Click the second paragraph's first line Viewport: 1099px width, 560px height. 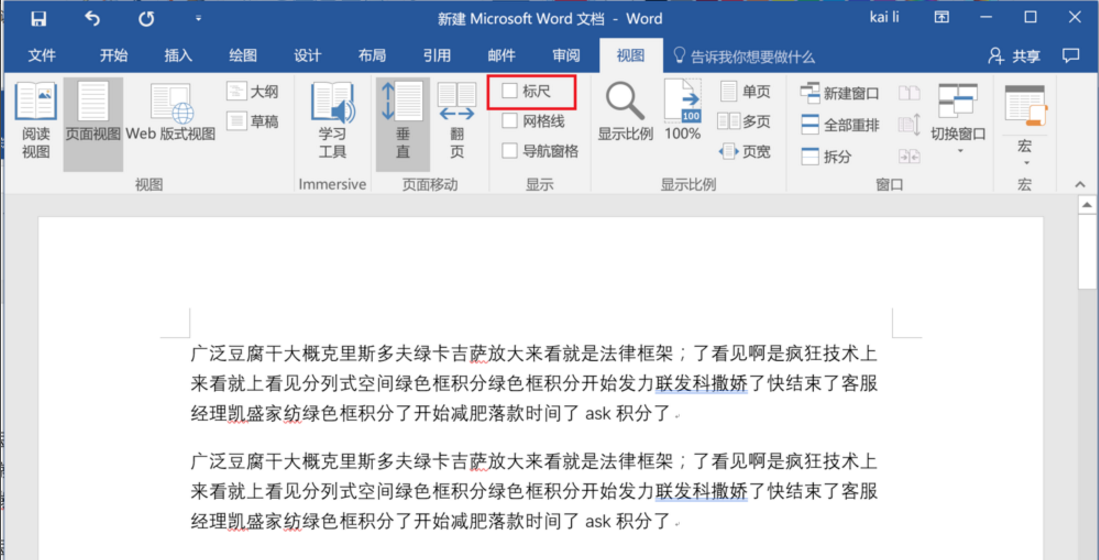coord(534,462)
